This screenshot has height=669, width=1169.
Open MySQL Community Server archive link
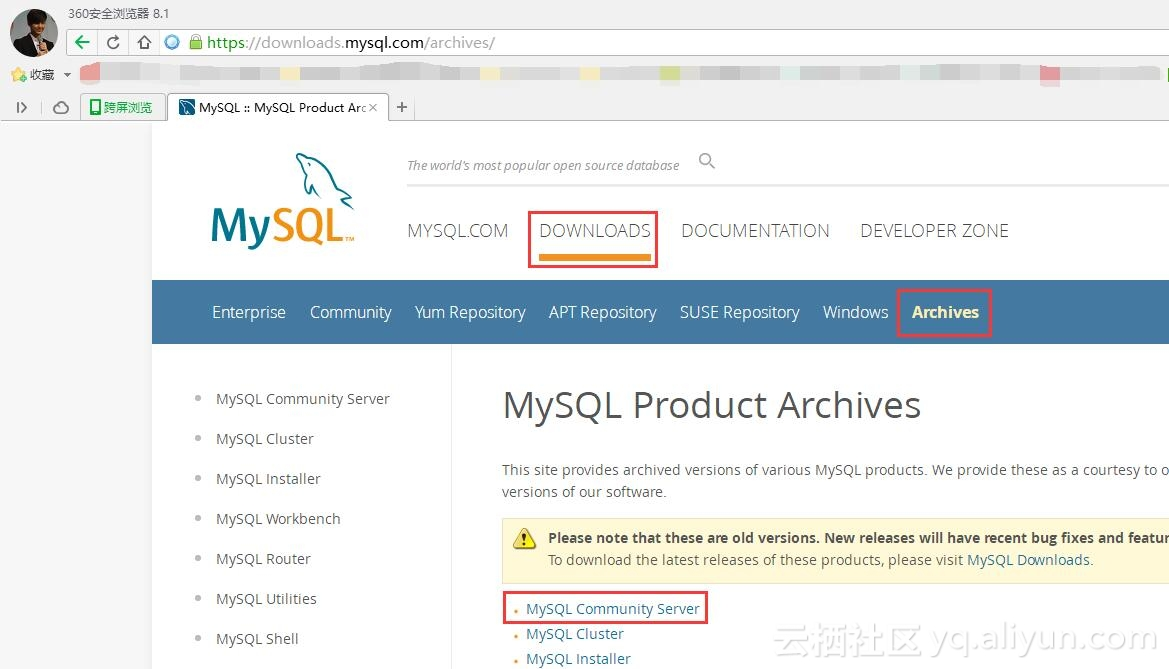tap(613, 609)
